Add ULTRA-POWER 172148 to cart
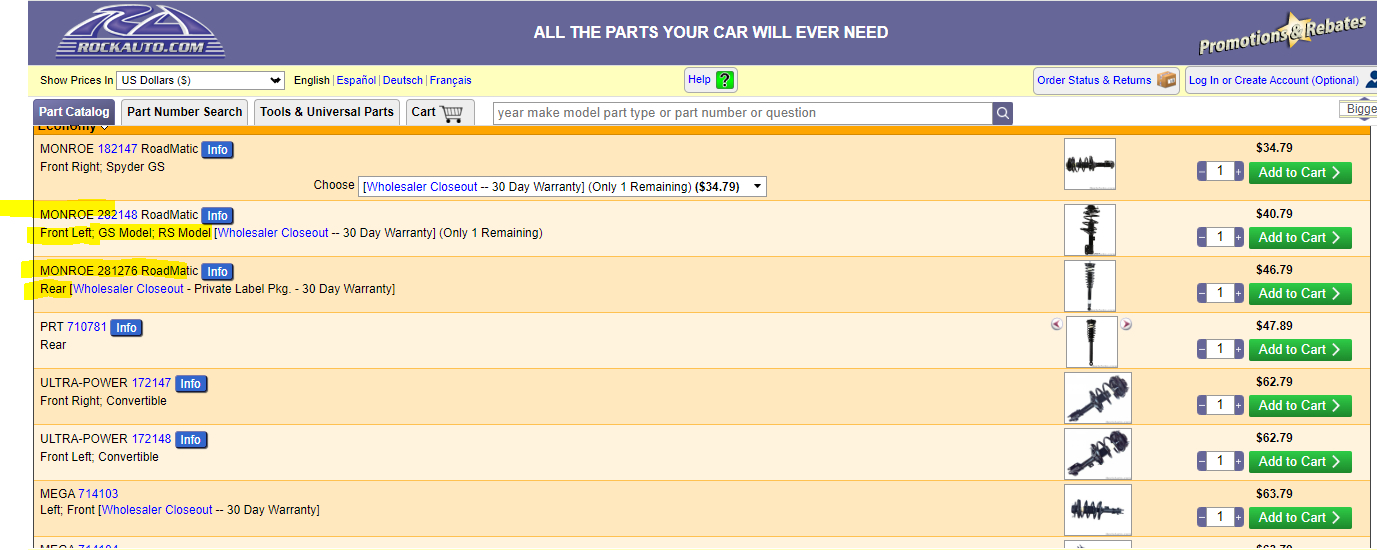This screenshot has width=1377, height=550. [x=1300, y=462]
